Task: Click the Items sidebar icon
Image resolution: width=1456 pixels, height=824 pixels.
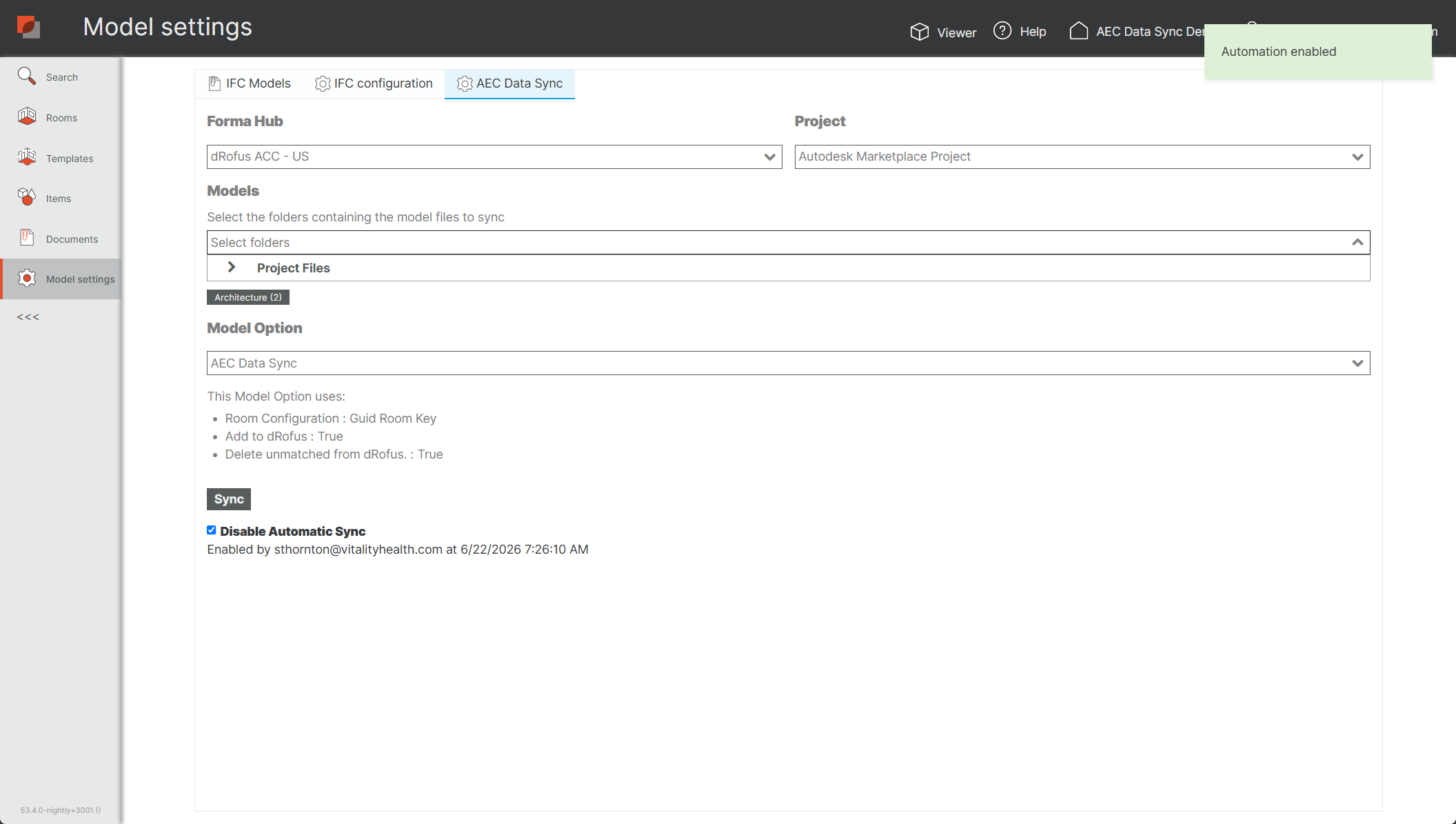Action: point(27,197)
